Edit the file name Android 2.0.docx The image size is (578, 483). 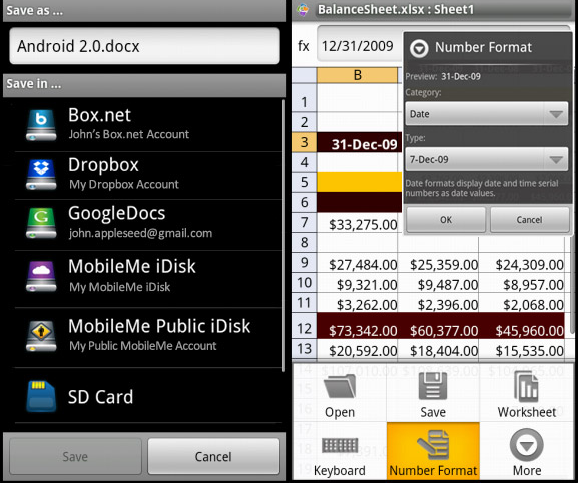pyautogui.click(x=144, y=46)
